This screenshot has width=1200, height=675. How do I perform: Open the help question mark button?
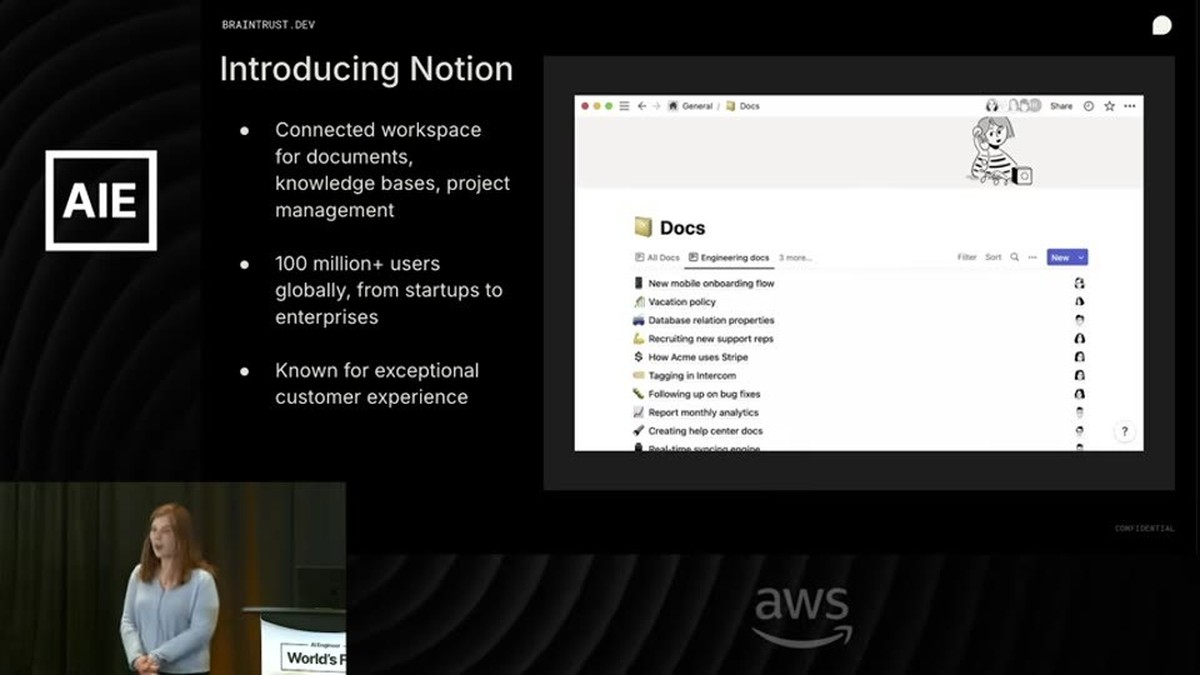point(1124,431)
